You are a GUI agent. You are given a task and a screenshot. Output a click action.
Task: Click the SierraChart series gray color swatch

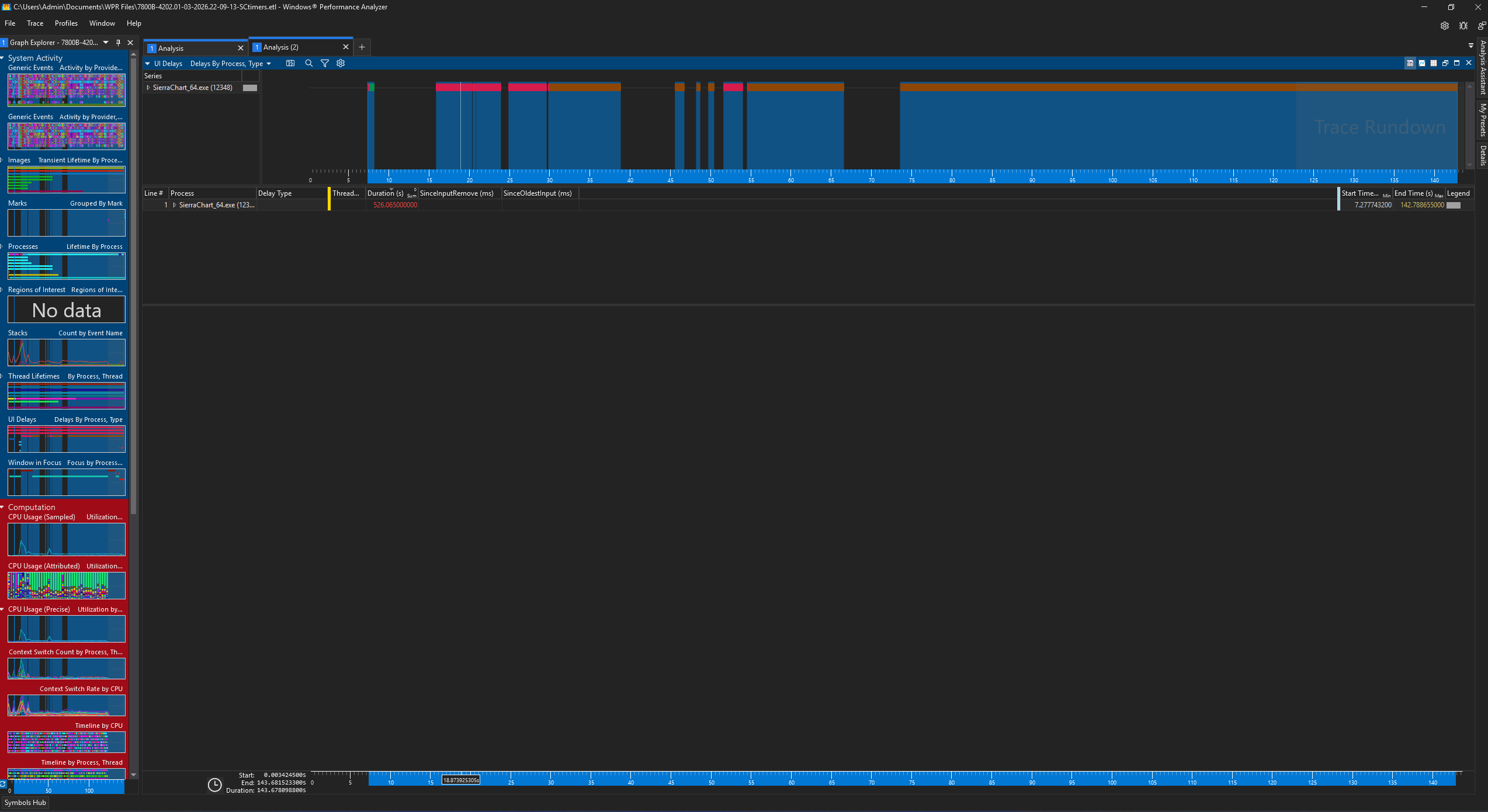click(249, 88)
